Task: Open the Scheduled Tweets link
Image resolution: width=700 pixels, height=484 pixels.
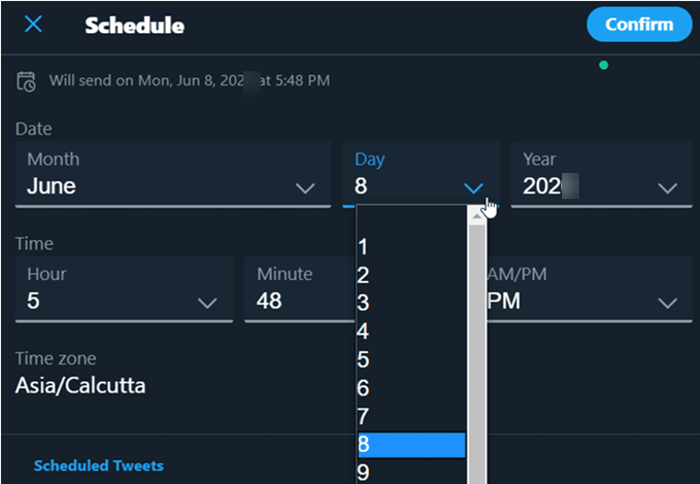Action: pos(99,466)
